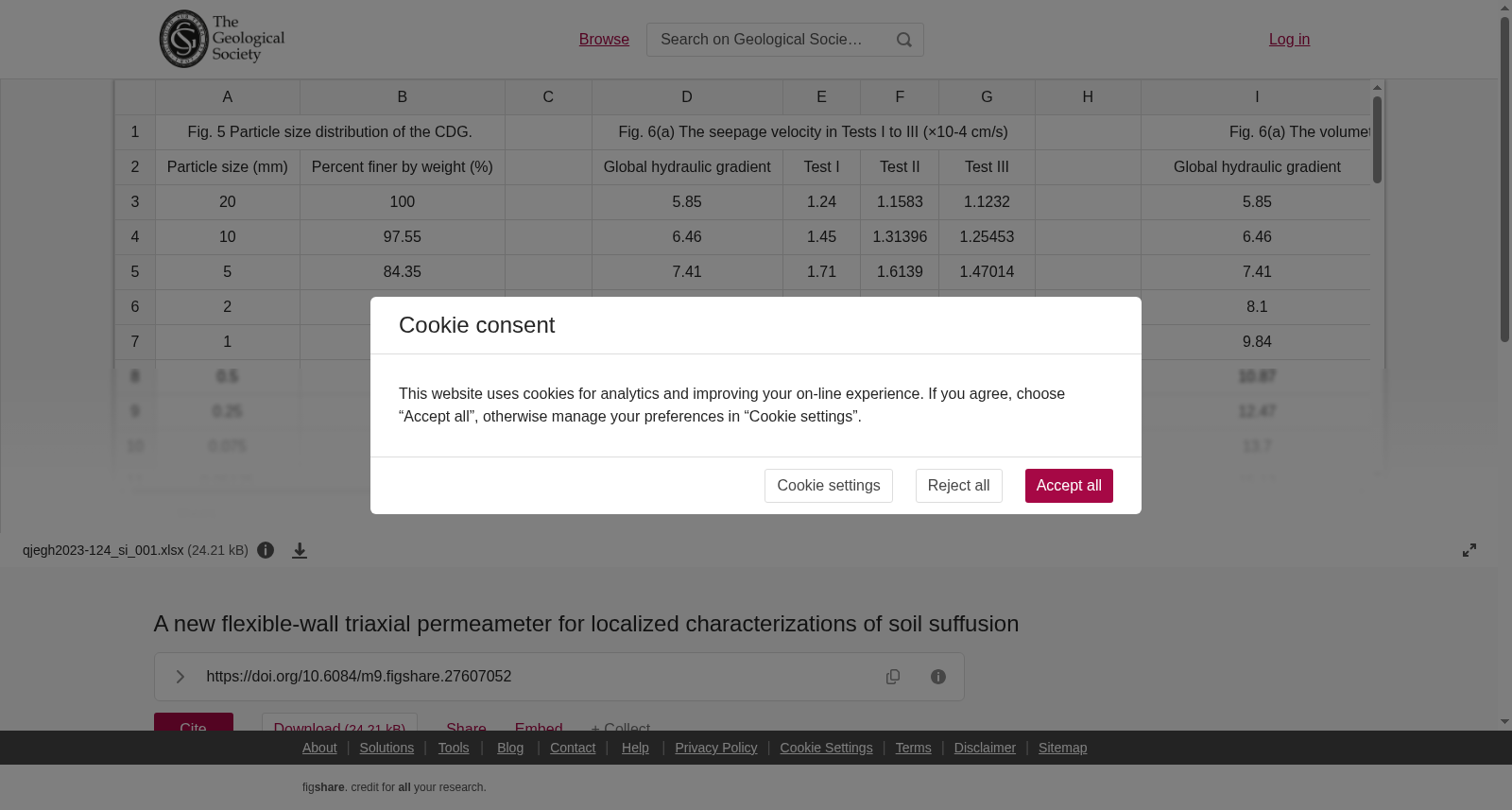Click the file name qjegh2023-124_si_001.xlsx
The image size is (1512, 810).
coord(103,550)
